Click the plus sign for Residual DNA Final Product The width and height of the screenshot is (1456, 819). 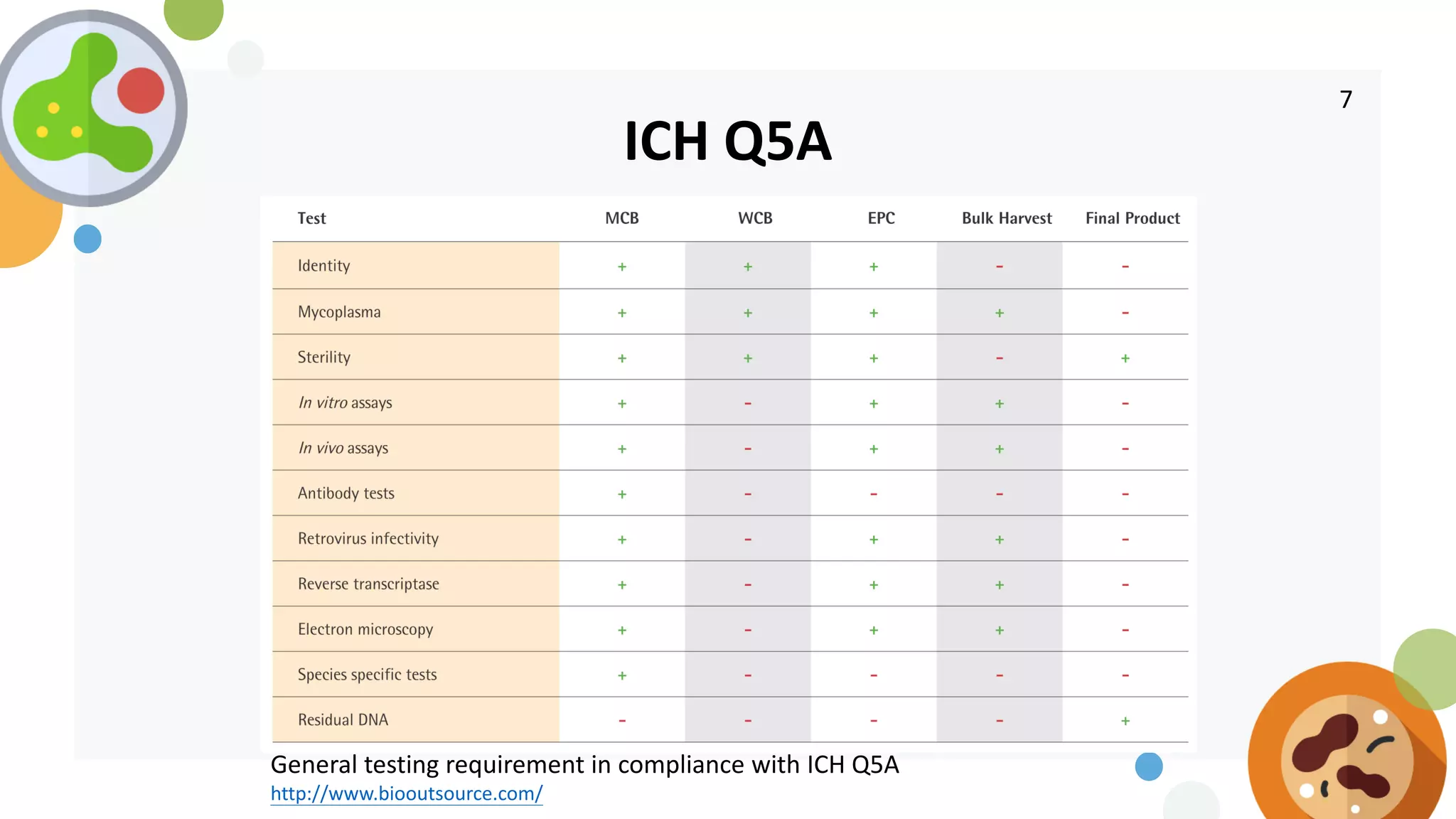[1125, 721]
